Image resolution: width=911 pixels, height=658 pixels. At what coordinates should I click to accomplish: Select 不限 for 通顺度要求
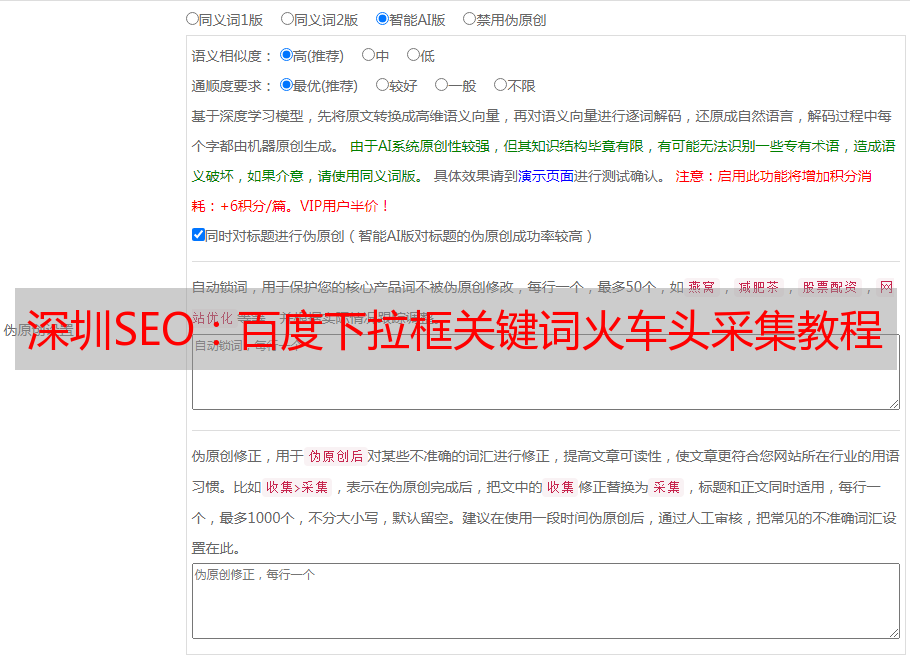tap(500, 85)
